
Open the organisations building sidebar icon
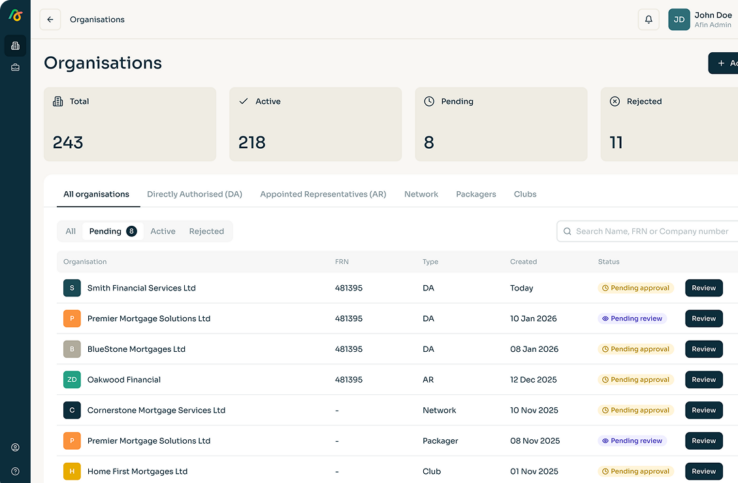point(15,46)
